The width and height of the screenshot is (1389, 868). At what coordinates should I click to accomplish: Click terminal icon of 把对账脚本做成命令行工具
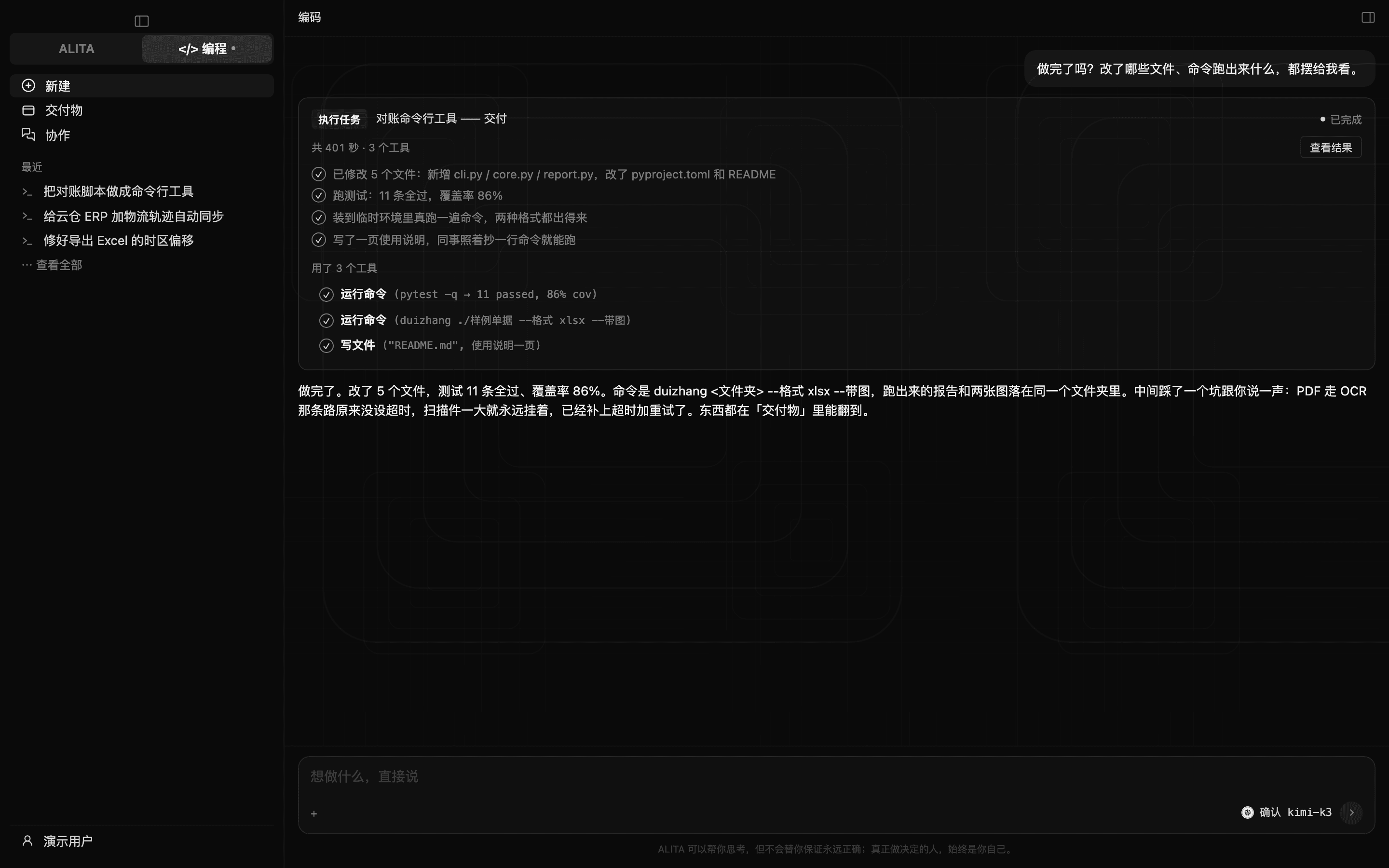pyautogui.click(x=27, y=192)
